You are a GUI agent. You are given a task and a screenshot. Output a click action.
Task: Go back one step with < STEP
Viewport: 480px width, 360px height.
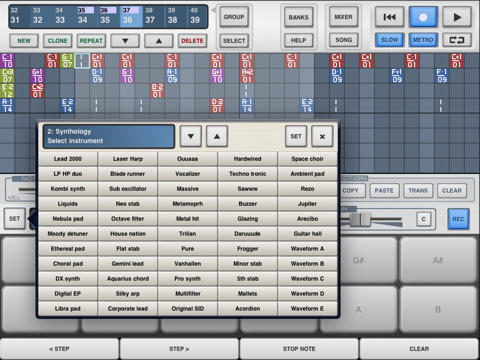point(59,349)
